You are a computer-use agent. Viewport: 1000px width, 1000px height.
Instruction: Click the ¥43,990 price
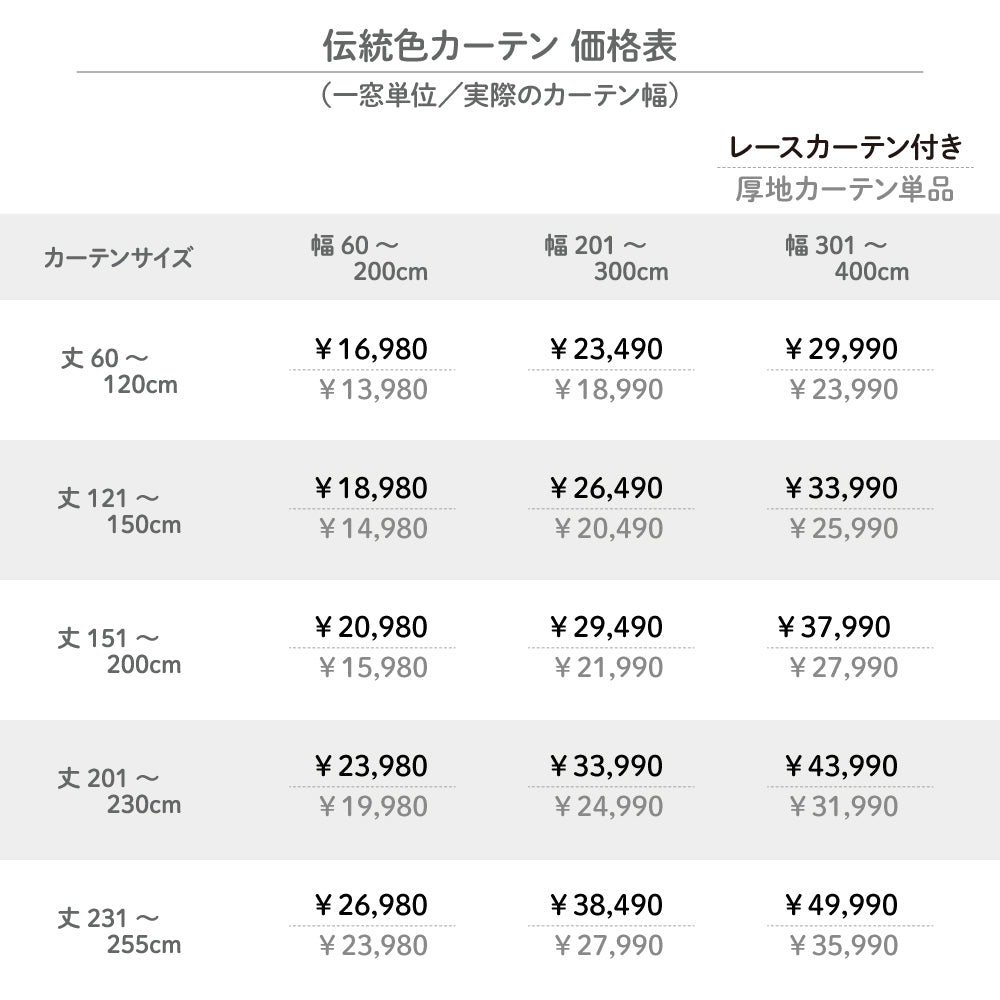click(842, 766)
